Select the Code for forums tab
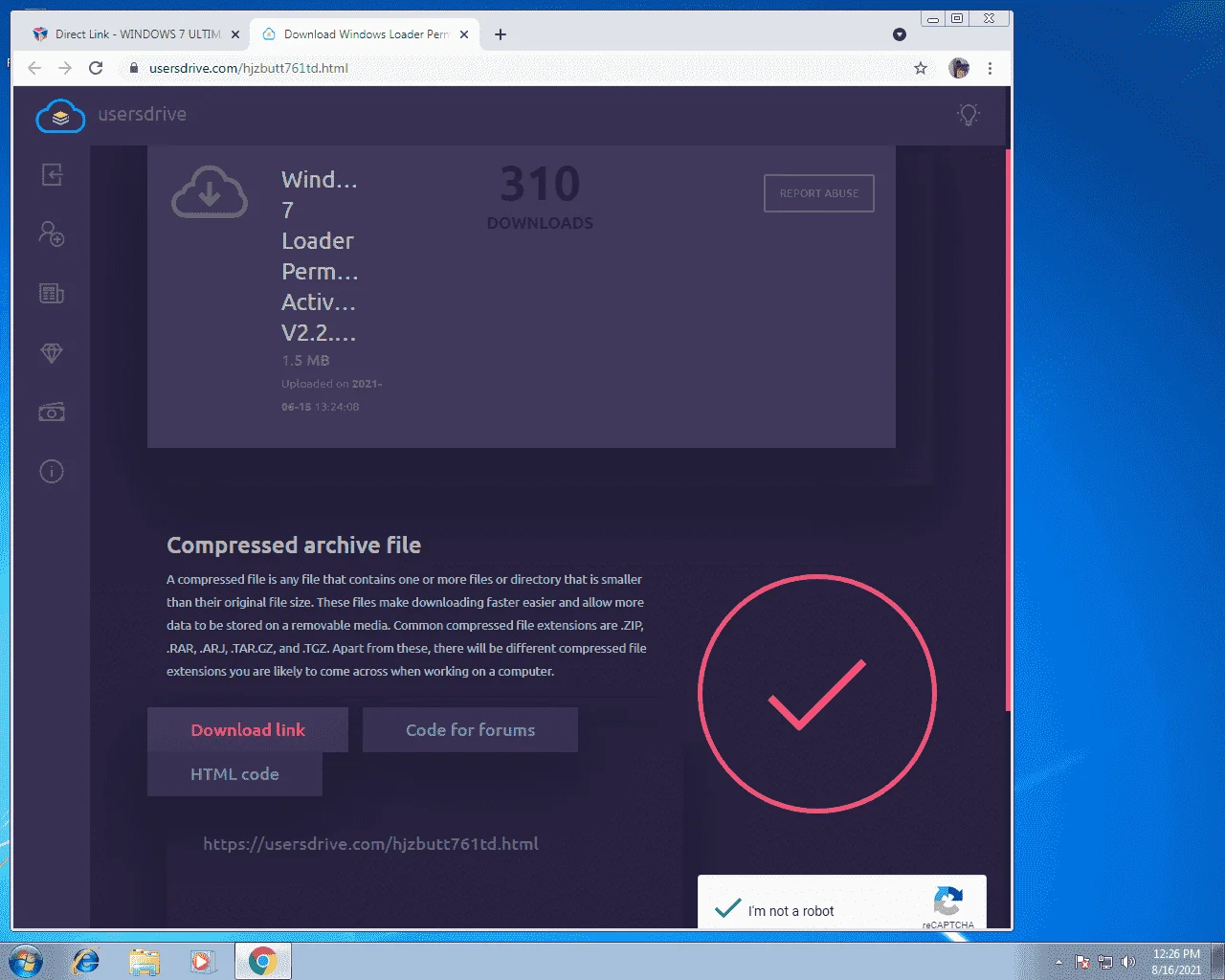This screenshot has height=980, width=1225. point(470,729)
